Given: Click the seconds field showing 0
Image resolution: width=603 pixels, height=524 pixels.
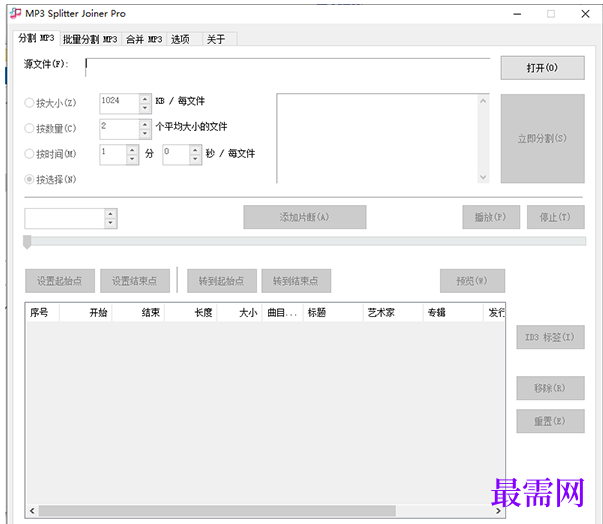Looking at the screenshot, I should coord(176,155).
